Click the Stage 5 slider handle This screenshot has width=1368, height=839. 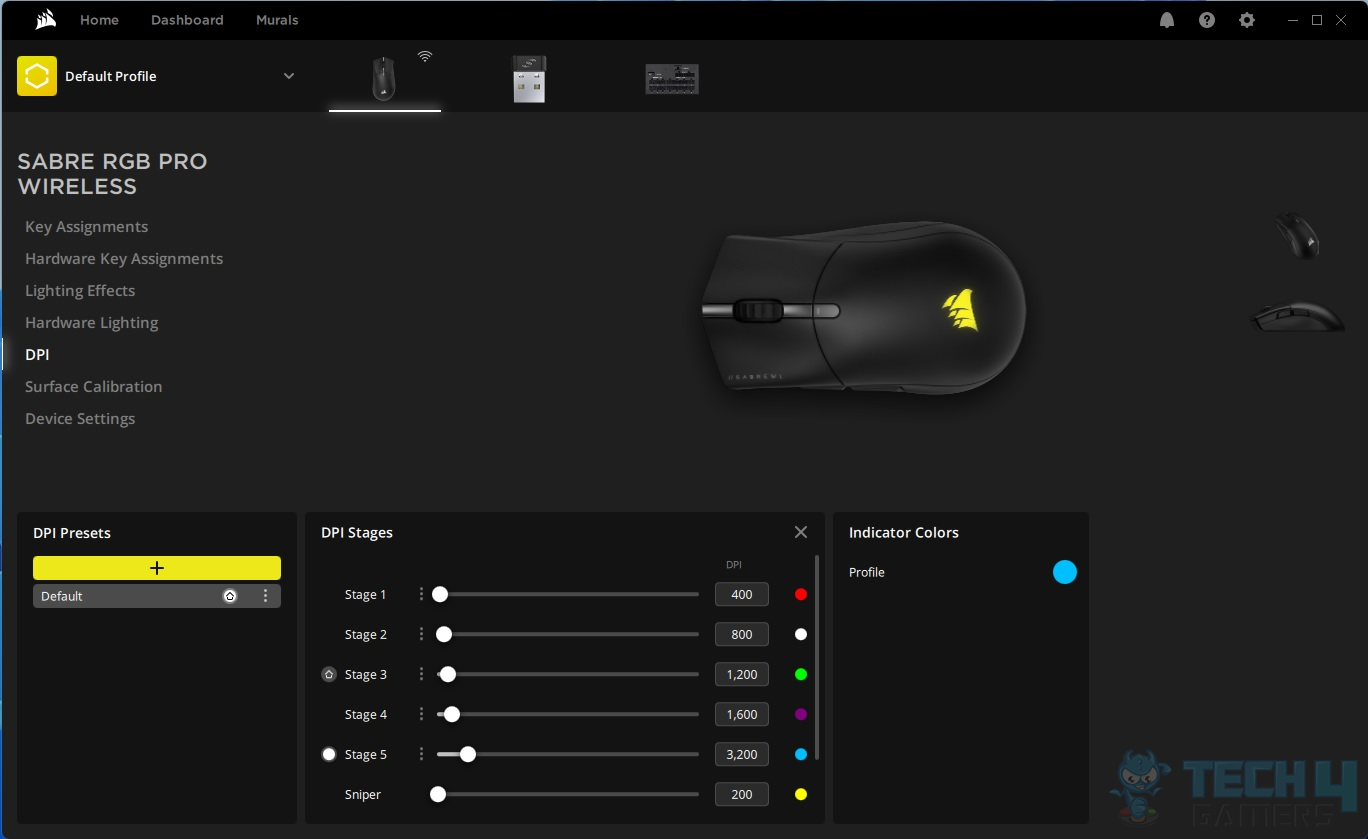coord(468,754)
